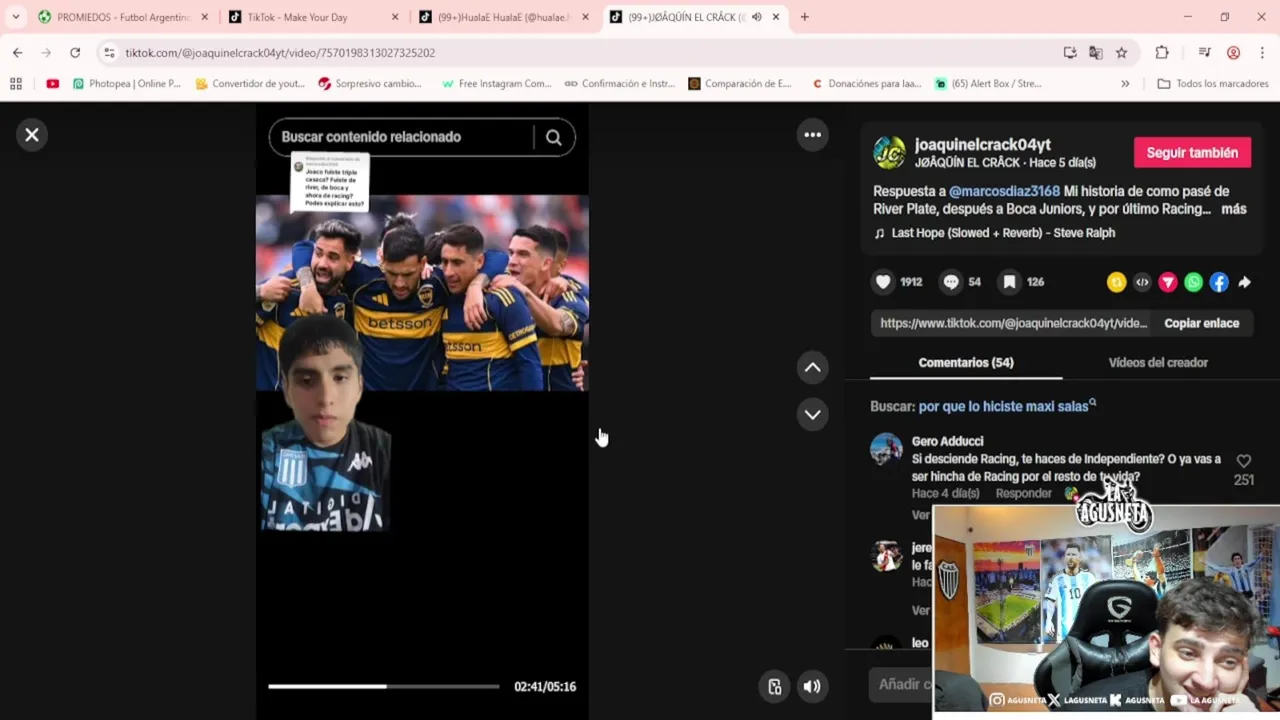Open the Photopea bookmark
The height and width of the screenshot is (720, 1280).
(127, 84)
